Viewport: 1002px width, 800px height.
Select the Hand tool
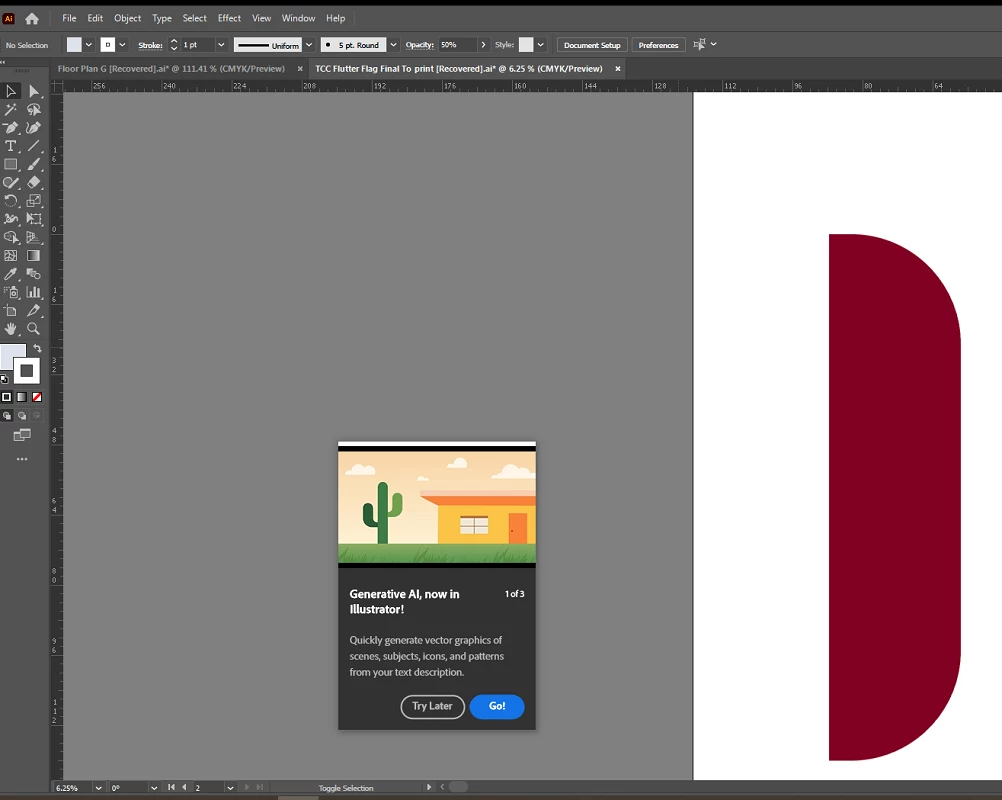[x=11, y=329]
